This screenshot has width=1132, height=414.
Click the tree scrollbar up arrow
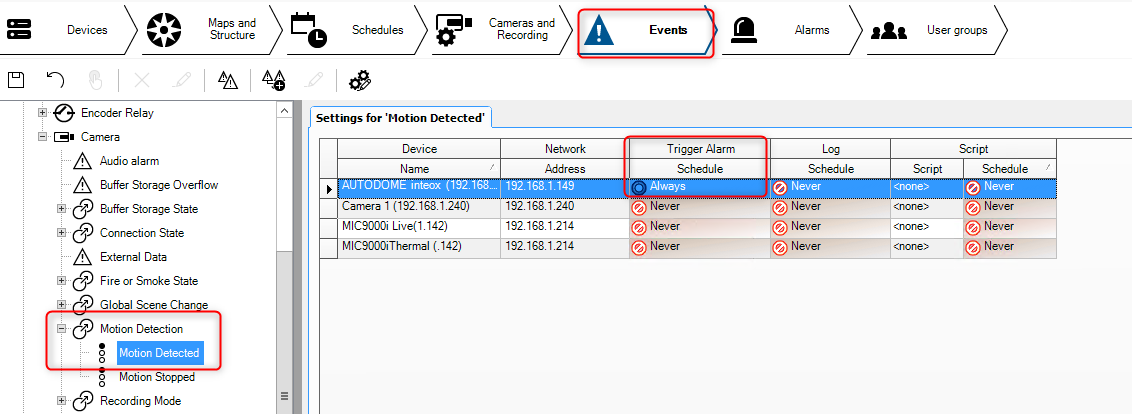[284, 110]
